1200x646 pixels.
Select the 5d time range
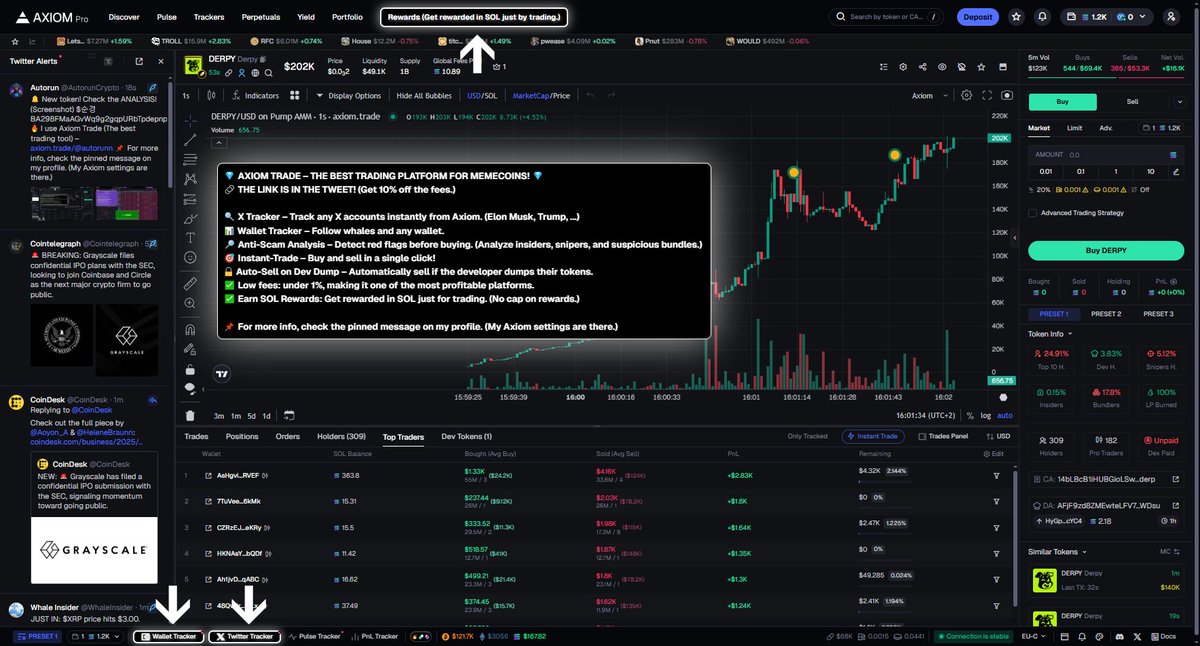(251, 415)
